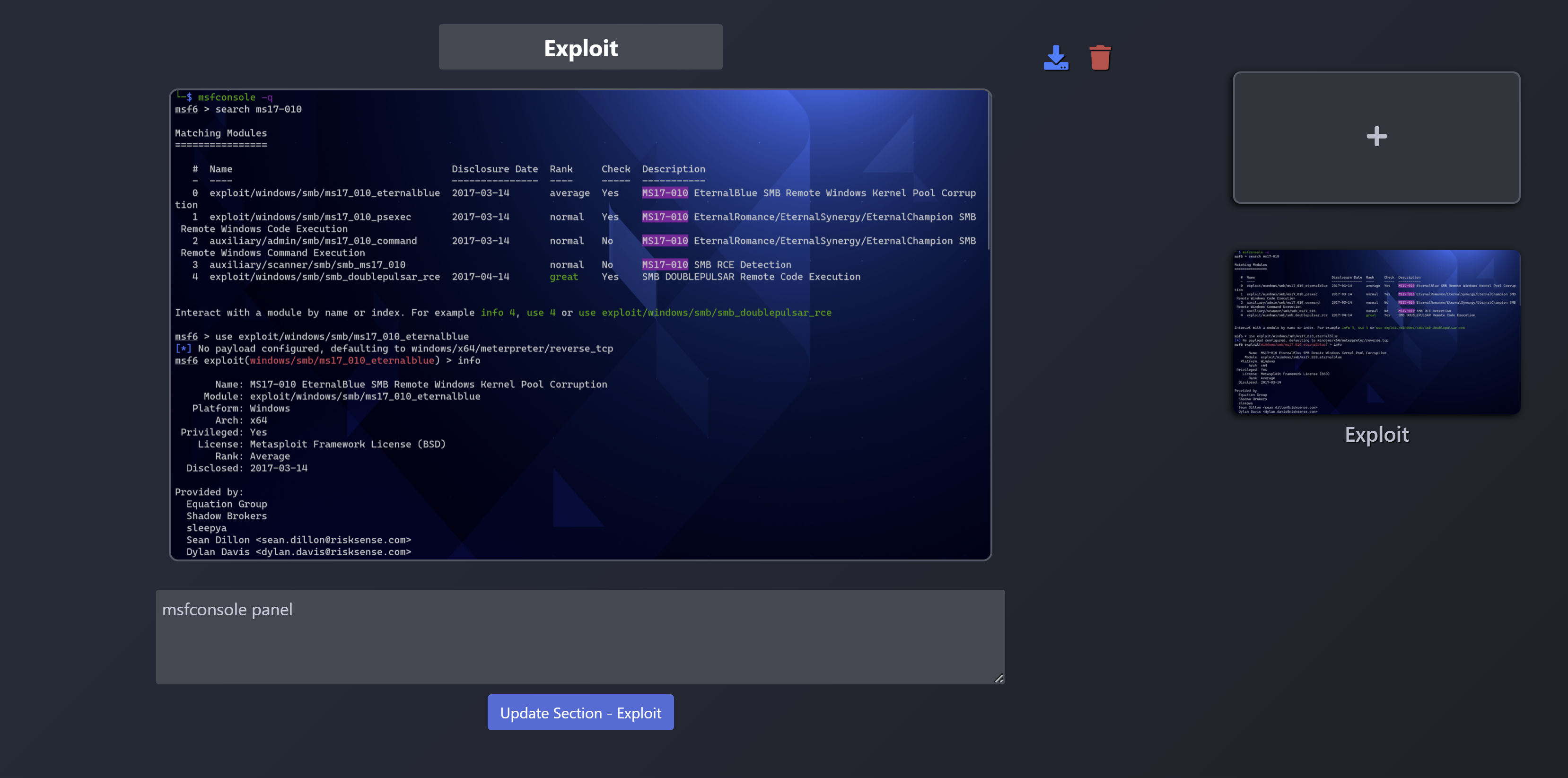Screen dimensions: 1568x778
Task: Click the 'Platform: Windows' info line
Action: 241,409
